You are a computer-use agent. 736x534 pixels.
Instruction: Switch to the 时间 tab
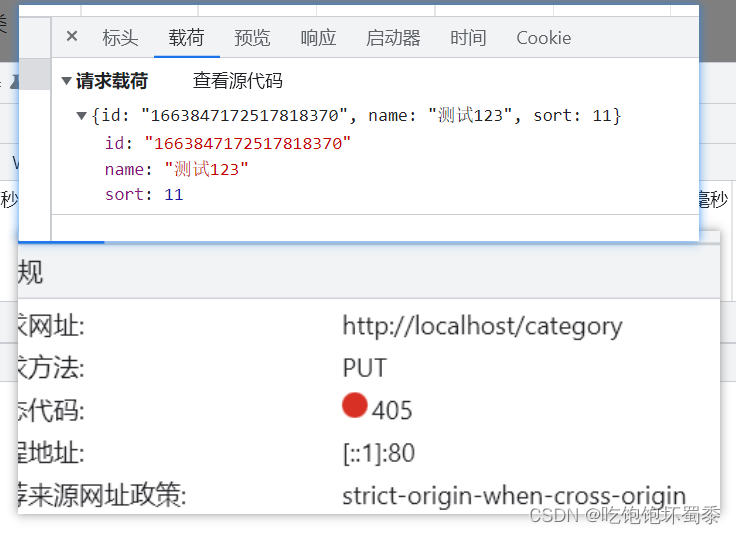(x=468, y=38)
